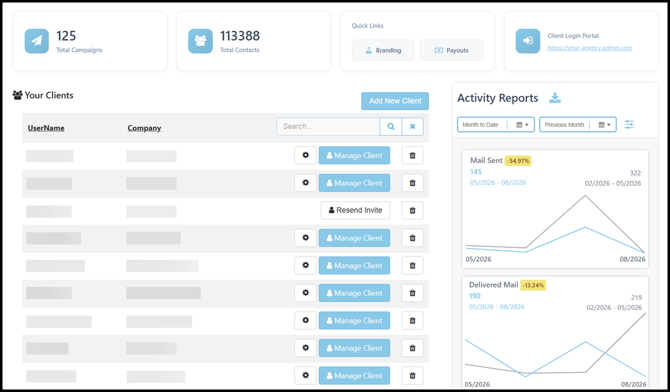The width and height of the screenshot is (670, 392).
Task: Click the Activity Reports heading
Action: (x=498, y=98)
